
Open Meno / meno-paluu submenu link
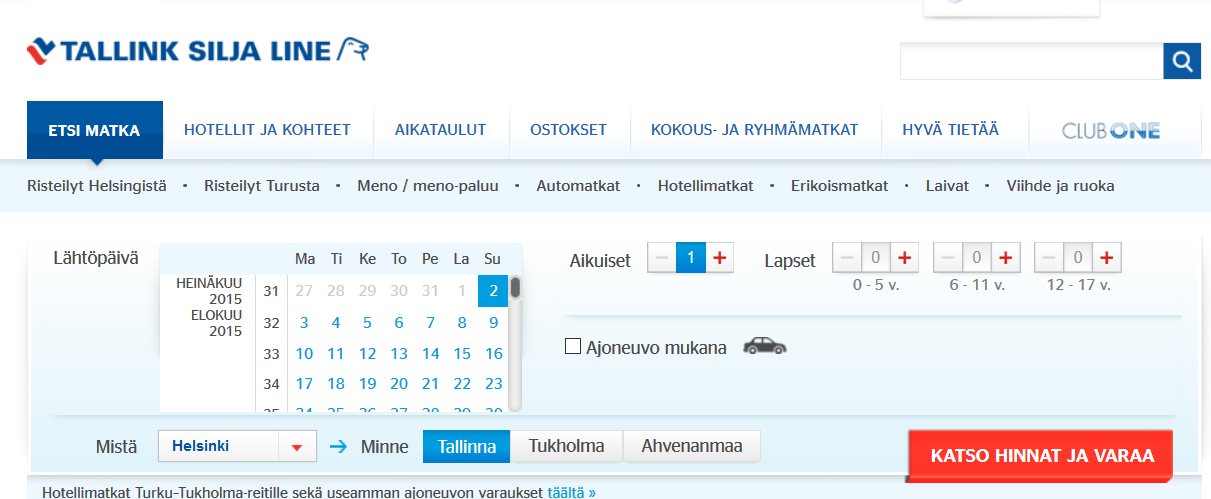coord(428,186)
